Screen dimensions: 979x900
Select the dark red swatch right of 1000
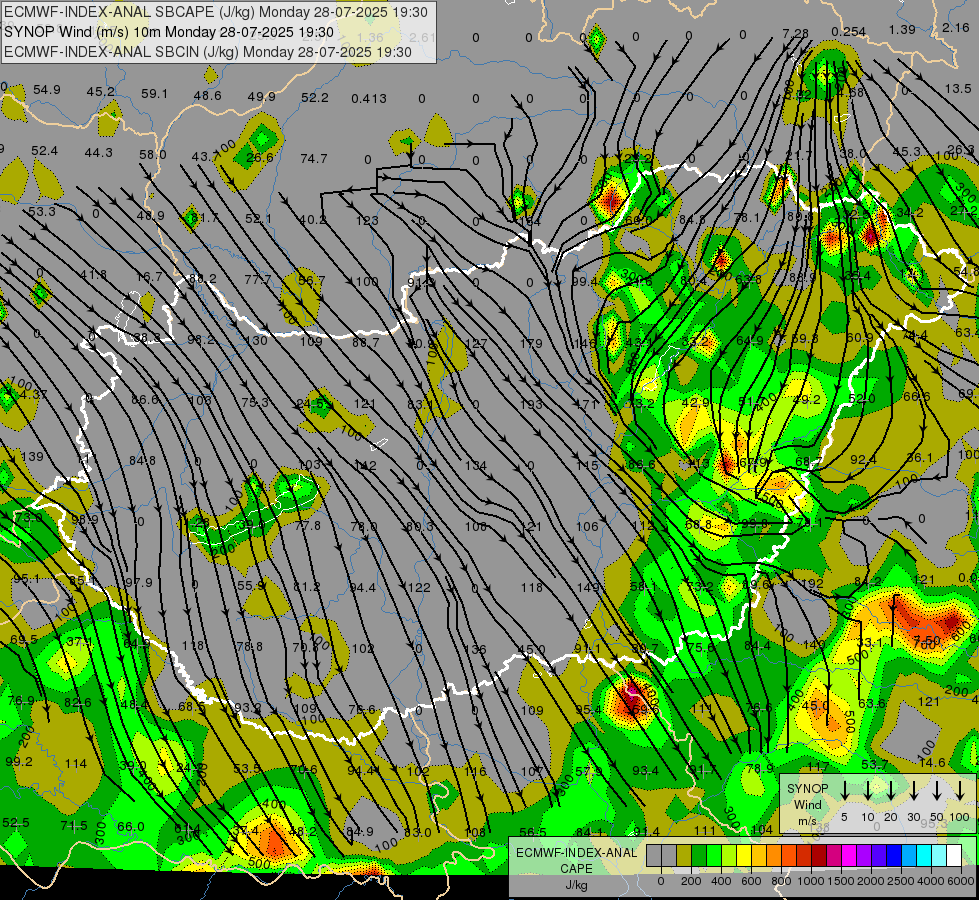pos(819,856)
